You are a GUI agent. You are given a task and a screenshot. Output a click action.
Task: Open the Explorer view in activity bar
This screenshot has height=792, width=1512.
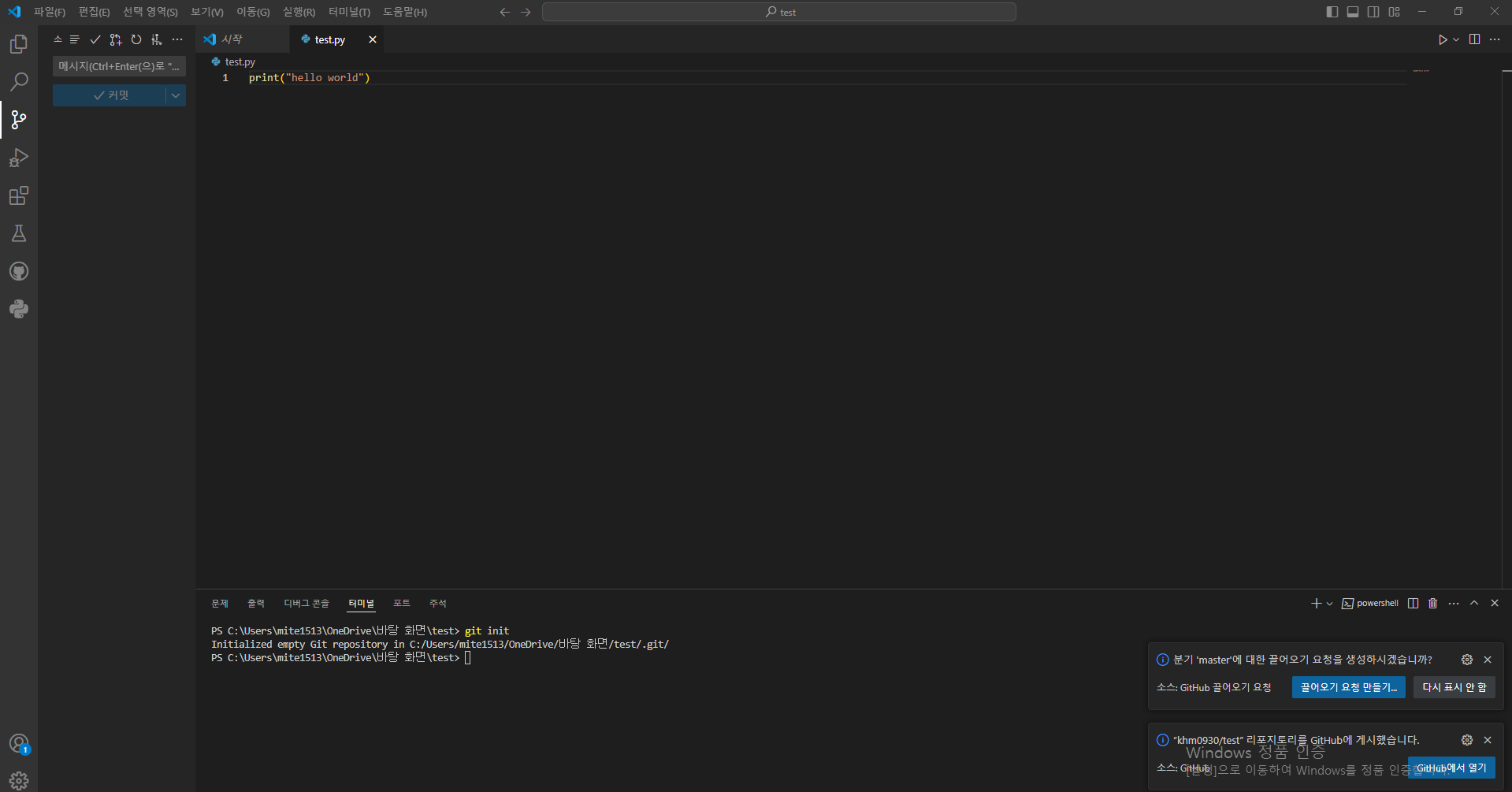coord(19,44)
